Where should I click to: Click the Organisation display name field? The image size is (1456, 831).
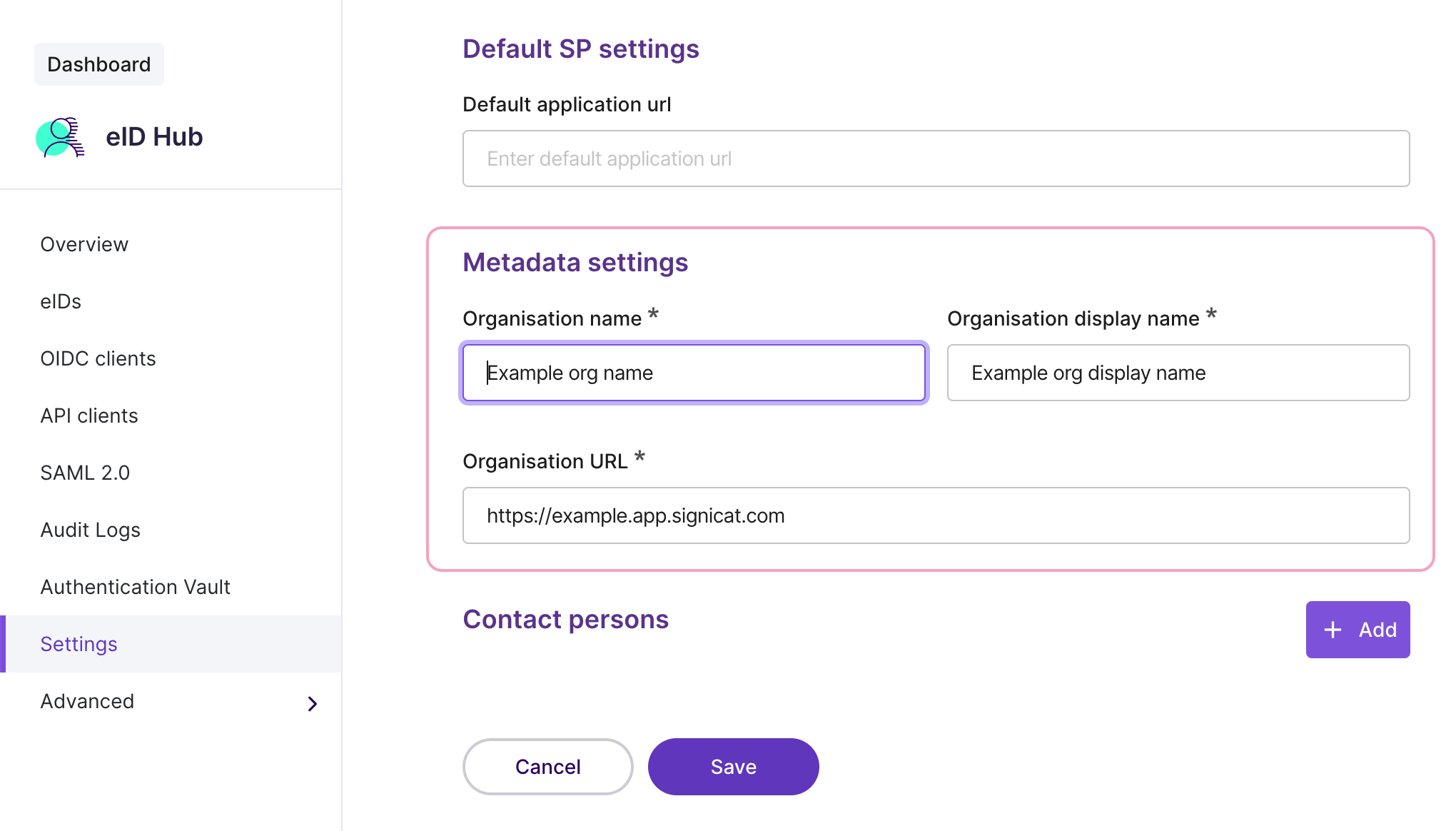coord(1178,373)
